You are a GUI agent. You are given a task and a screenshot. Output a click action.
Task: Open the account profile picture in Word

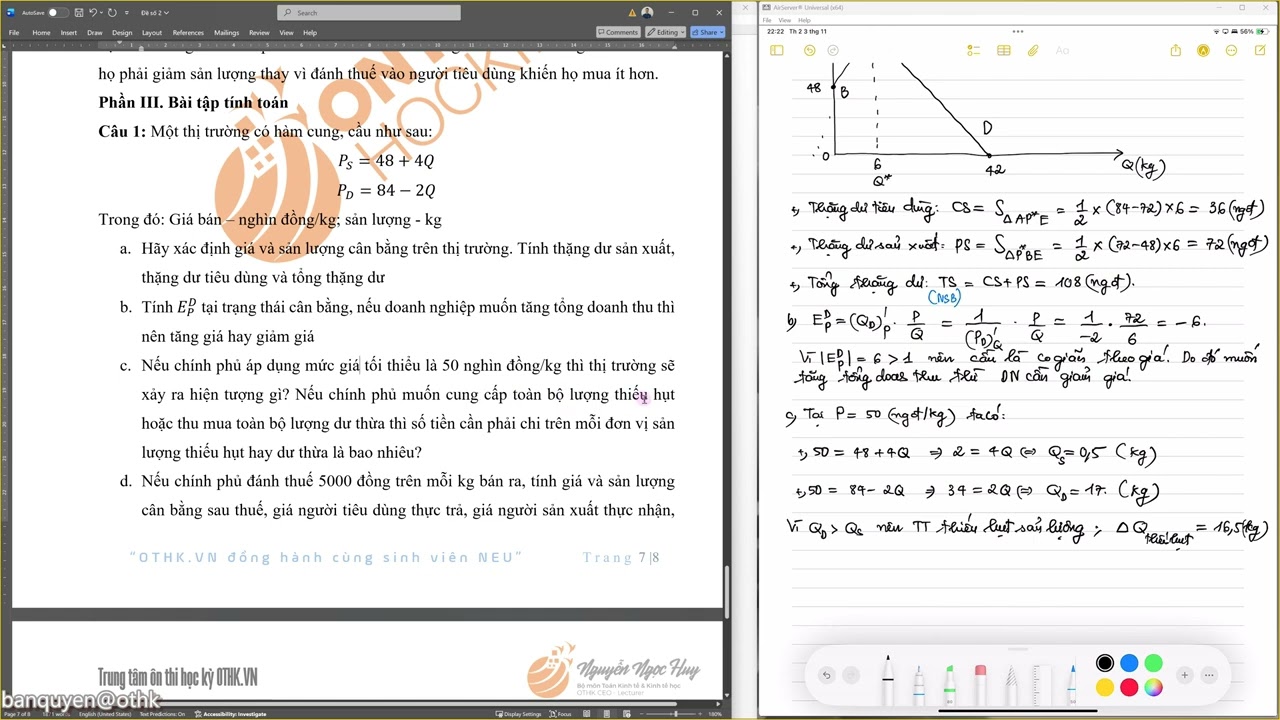coord(647,13)
